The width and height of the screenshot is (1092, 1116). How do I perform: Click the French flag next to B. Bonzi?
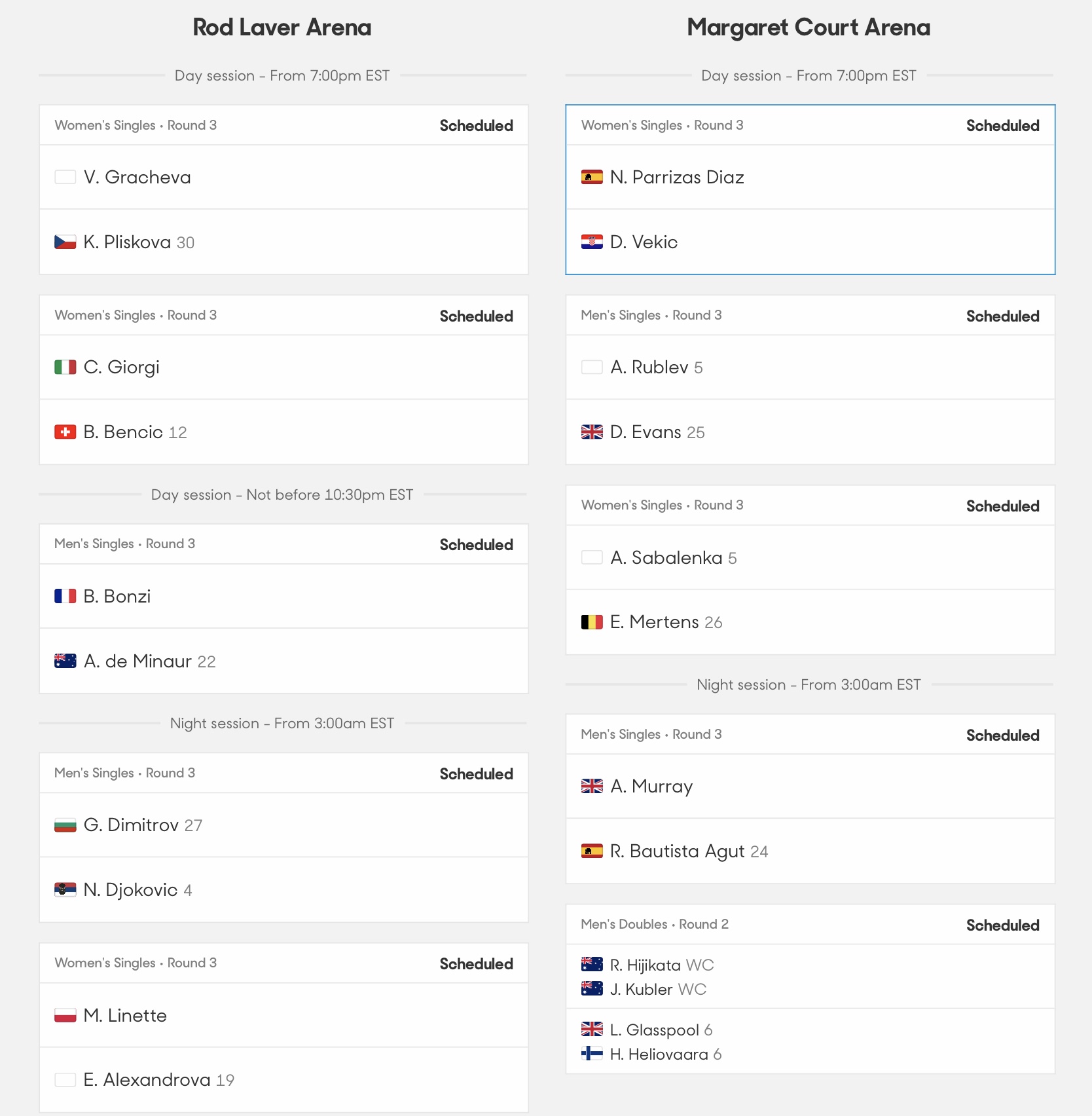tap(65, 596)
